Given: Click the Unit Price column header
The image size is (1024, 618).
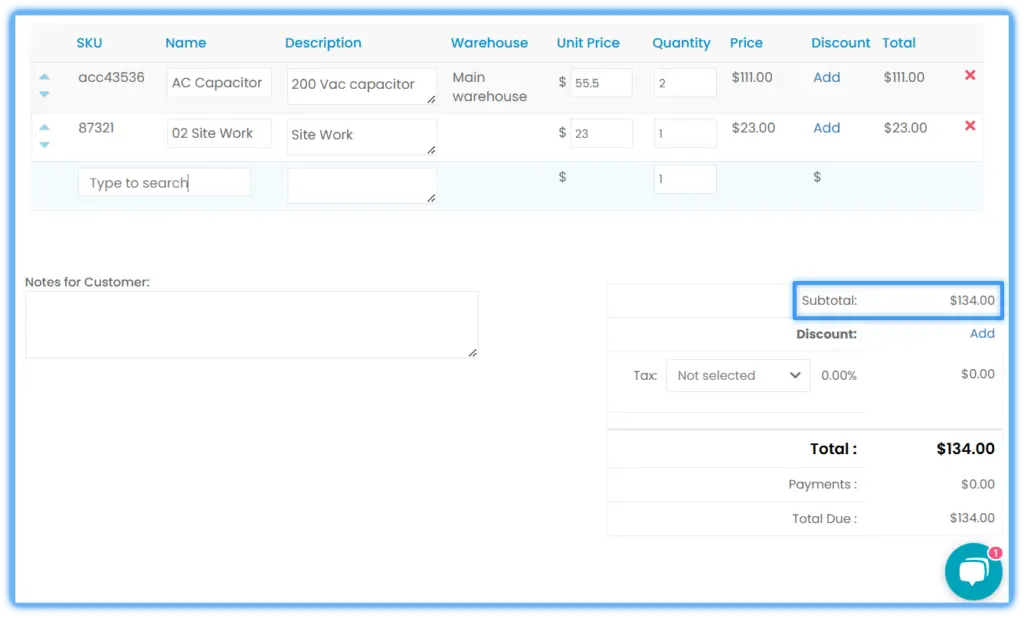Looking at the screenshot, I should [x=588, y=43].
